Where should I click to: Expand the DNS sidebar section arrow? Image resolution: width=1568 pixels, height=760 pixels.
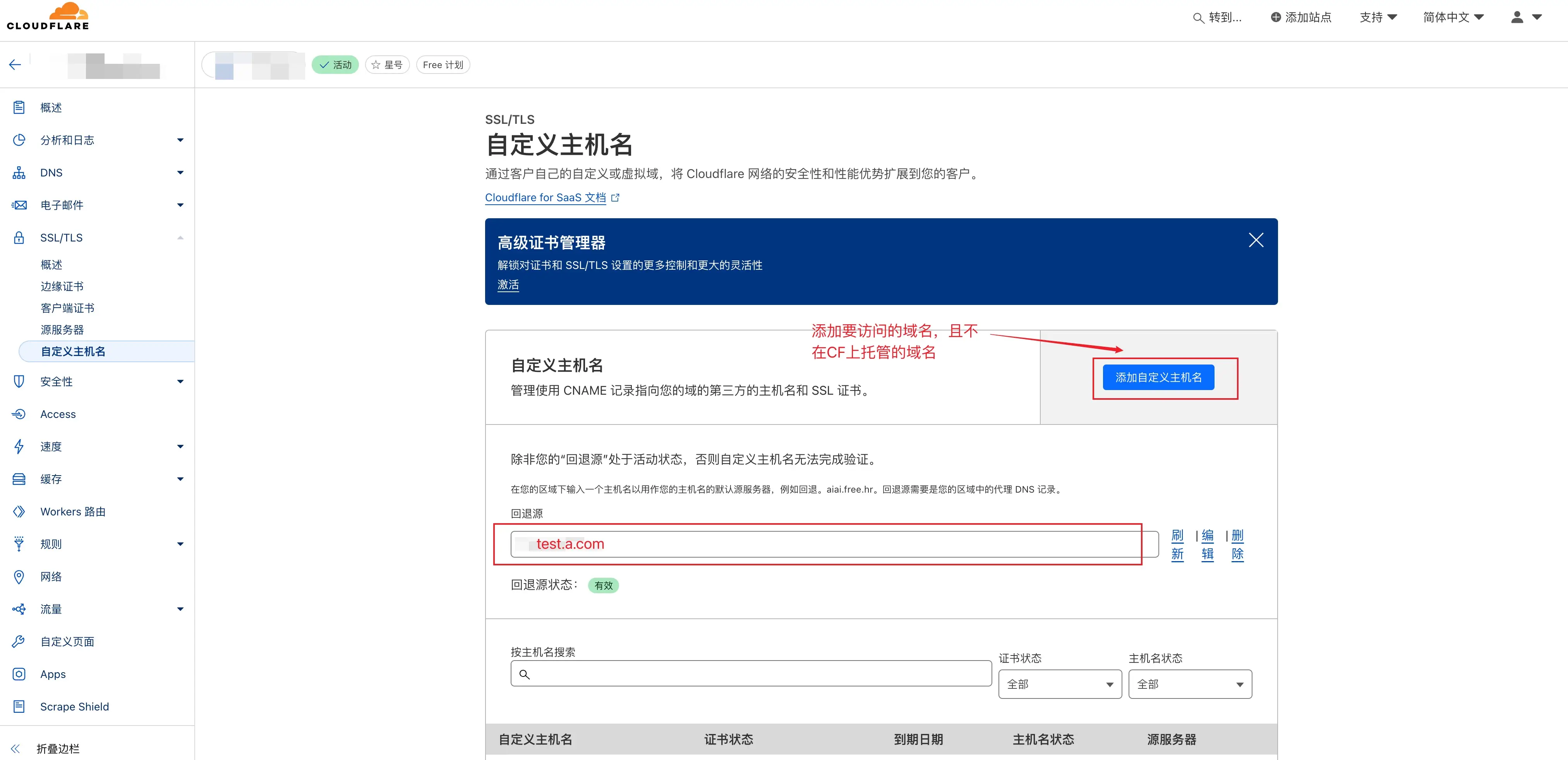(x=180, y=173)
